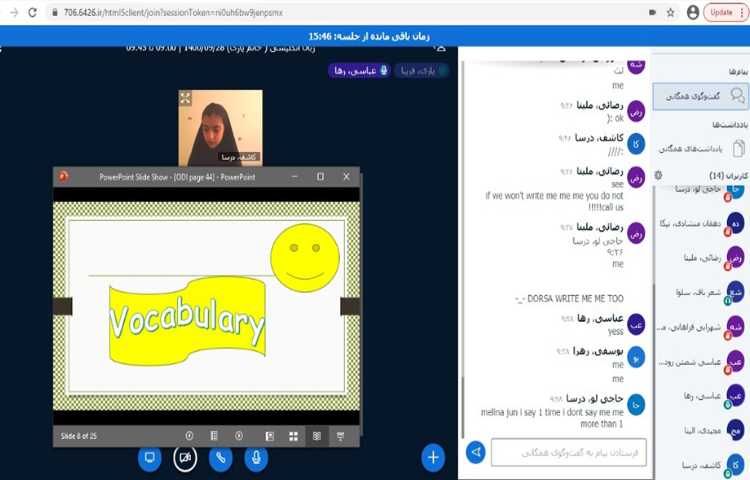Click Chrome Update button
Image resolution: width=750 pixels, height=480 pixels.
pos(722,12)
